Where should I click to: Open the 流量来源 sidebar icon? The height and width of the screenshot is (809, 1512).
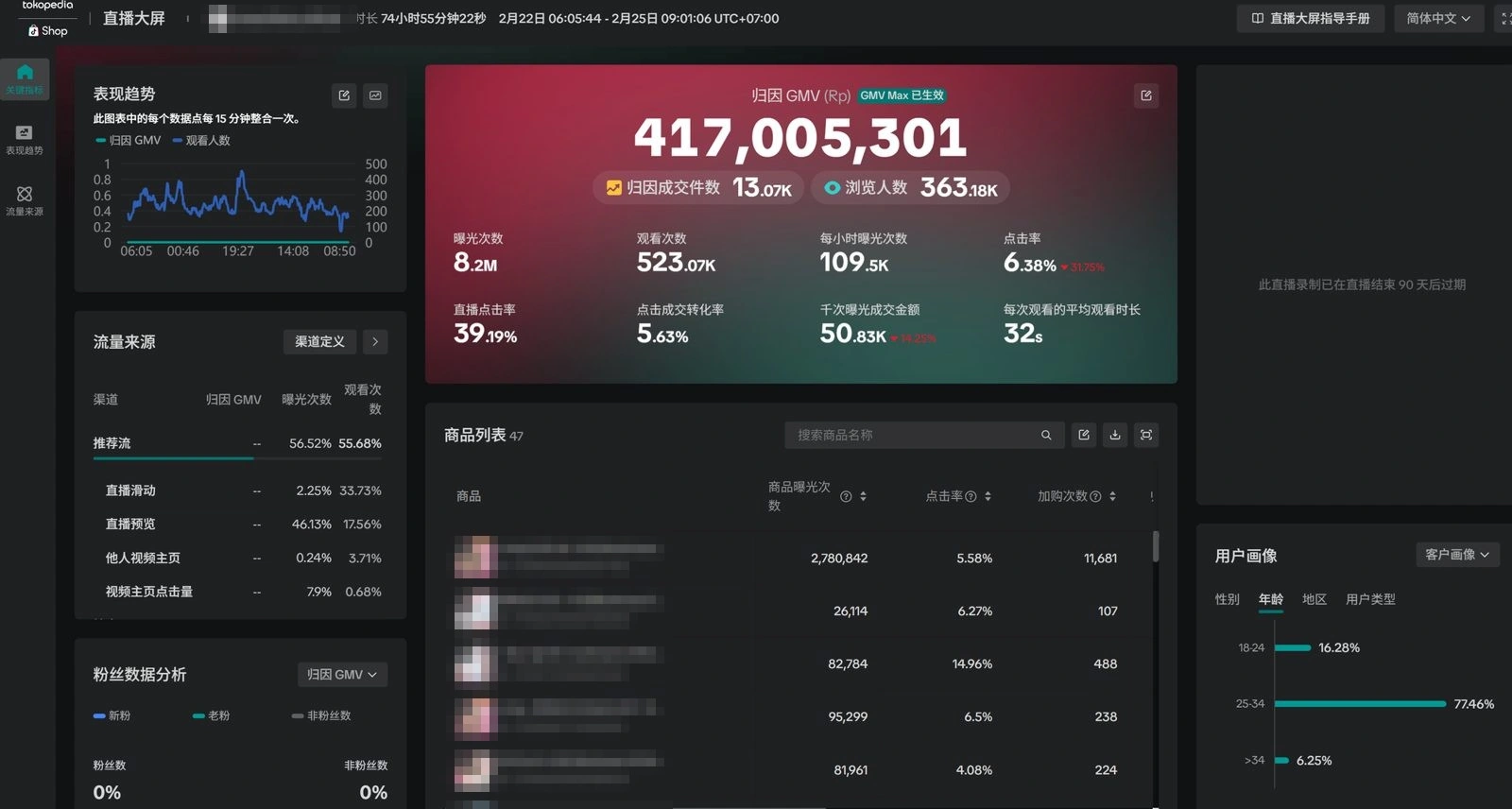25,200
